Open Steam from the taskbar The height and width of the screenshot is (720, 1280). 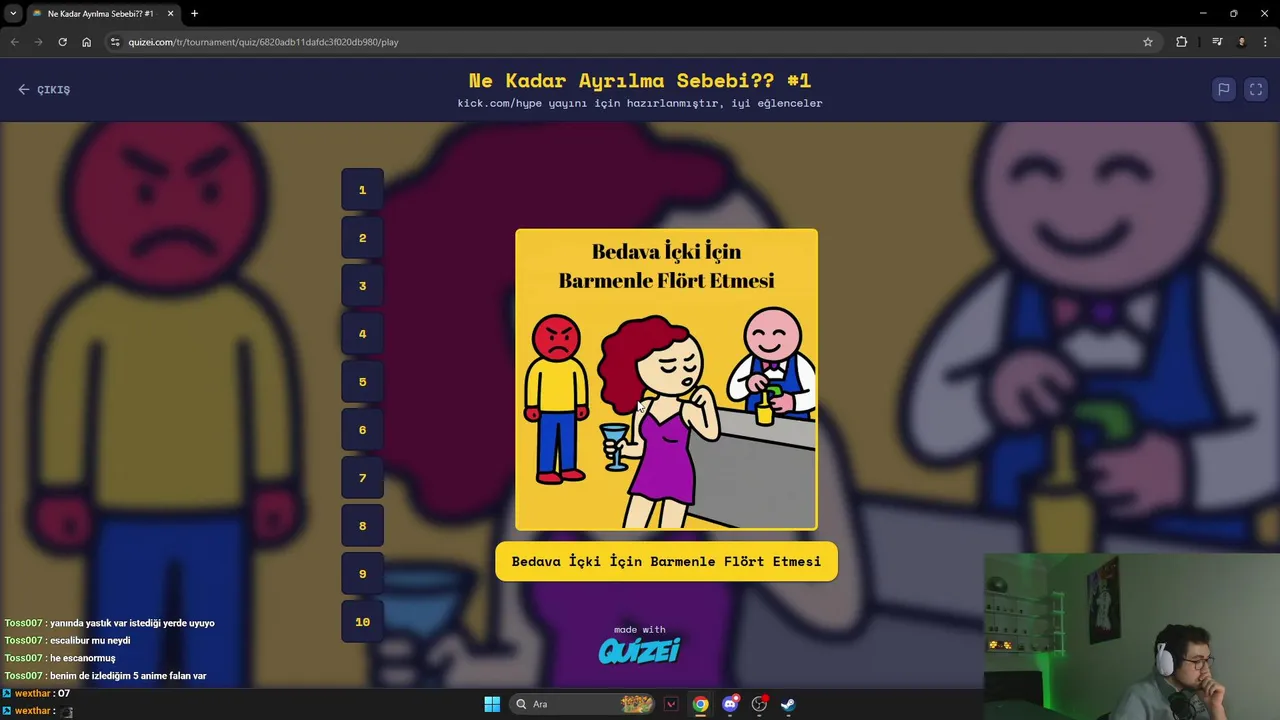coord(788,704)
